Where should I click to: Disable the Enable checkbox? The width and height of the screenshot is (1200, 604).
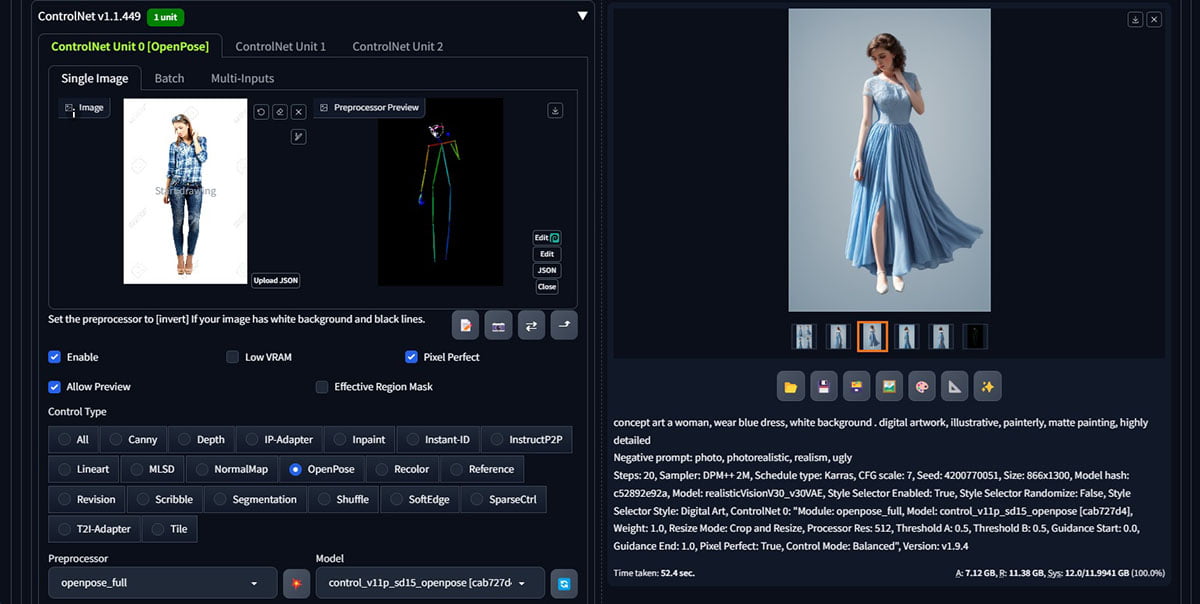click(x=55, y=357)
